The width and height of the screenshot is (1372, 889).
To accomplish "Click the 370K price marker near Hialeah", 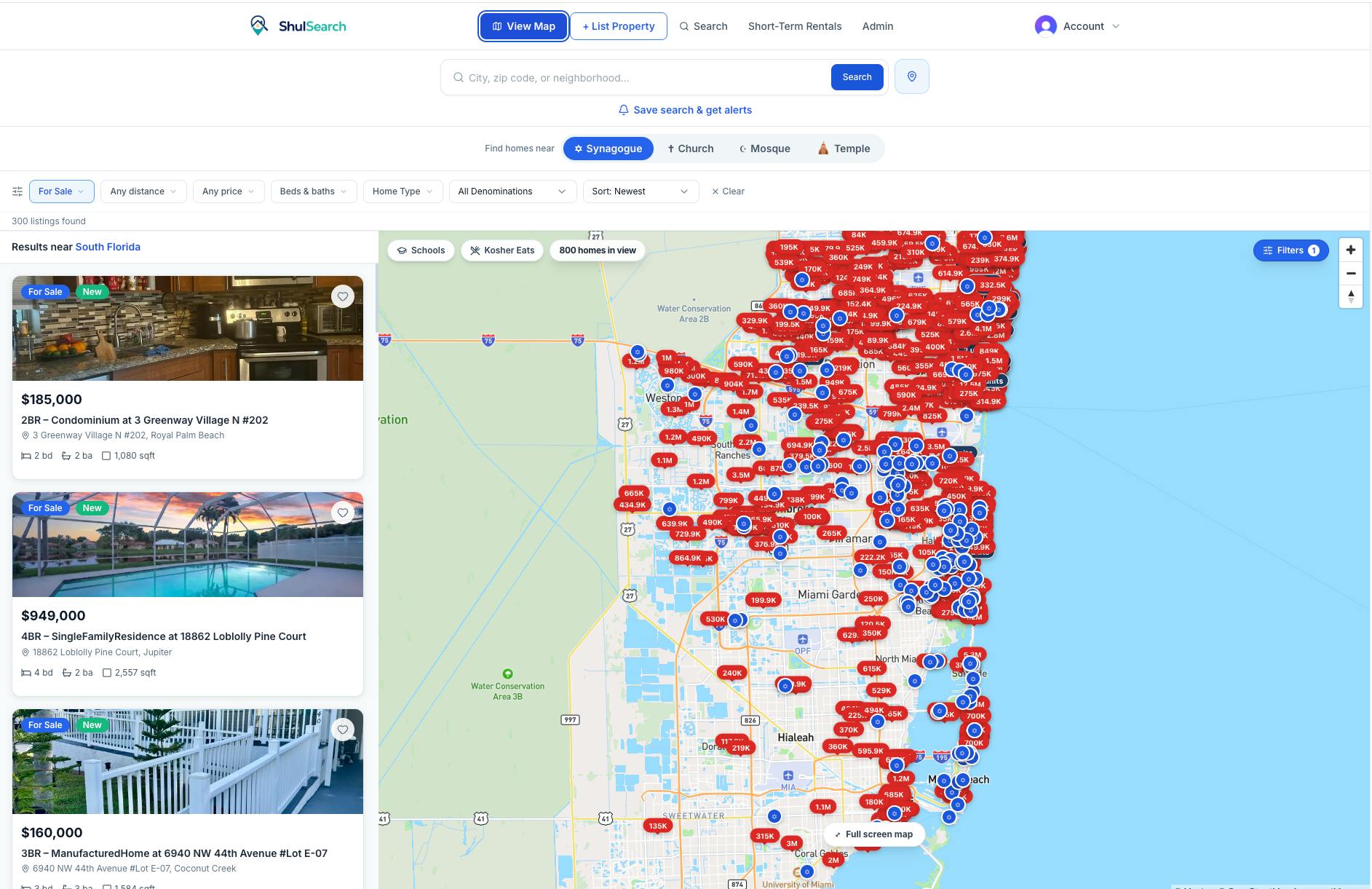I will (849, 730).
